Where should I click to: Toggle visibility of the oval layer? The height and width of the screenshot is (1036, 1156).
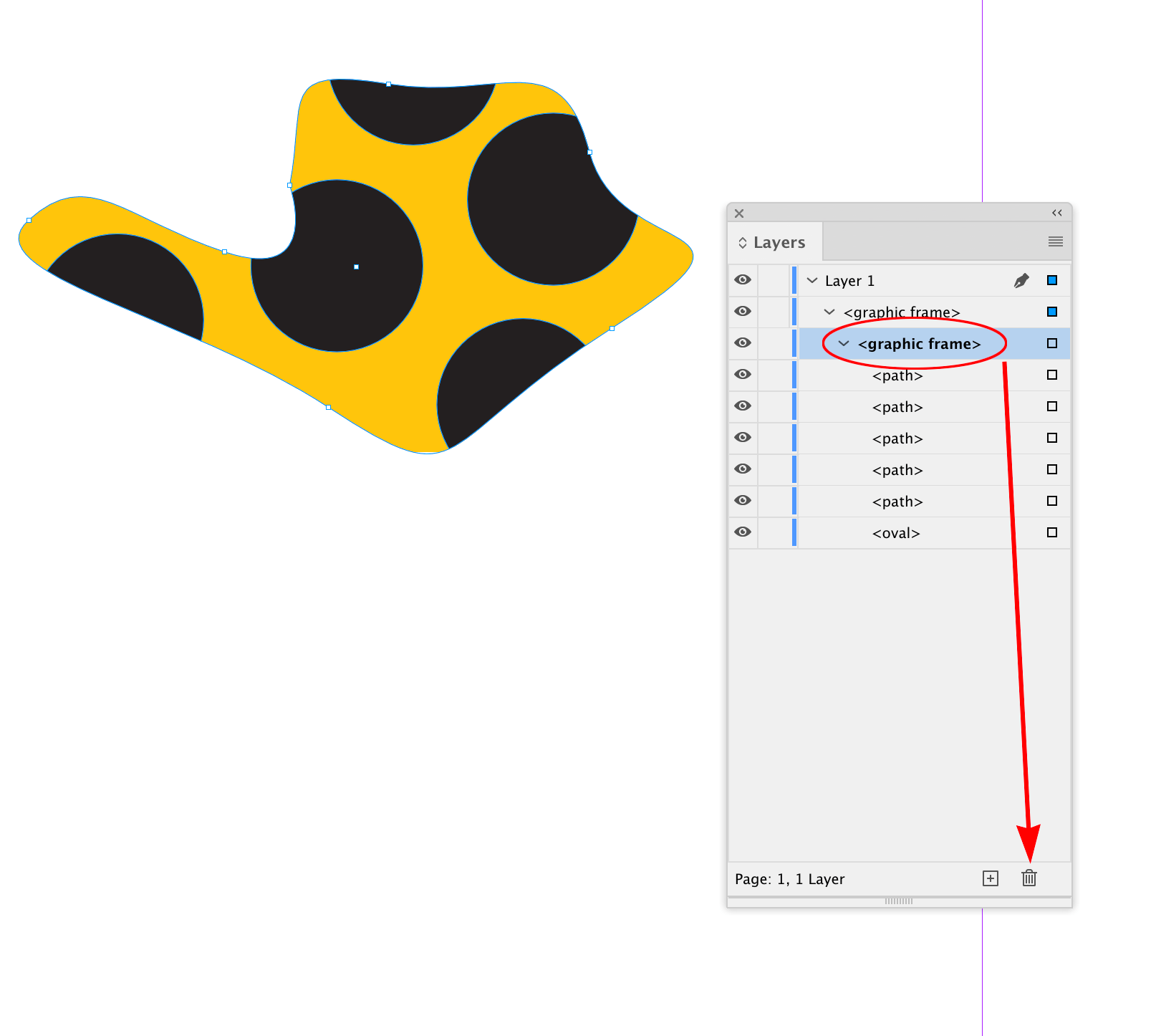[x=743, y=532]
